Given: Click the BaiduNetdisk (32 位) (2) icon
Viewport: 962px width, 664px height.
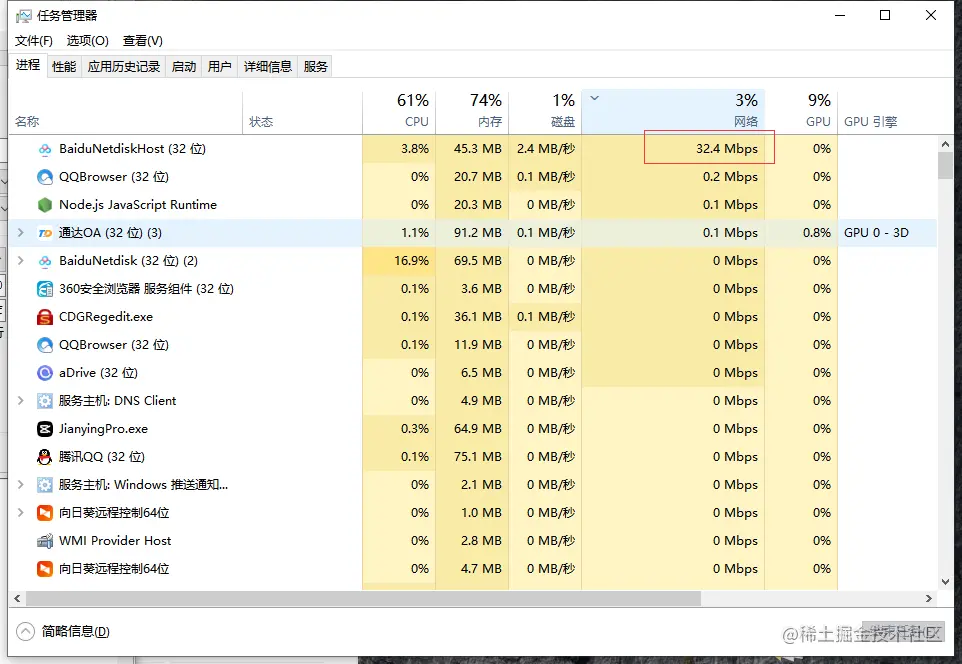Looking at the screenshot, I should (x=45, y=261).
